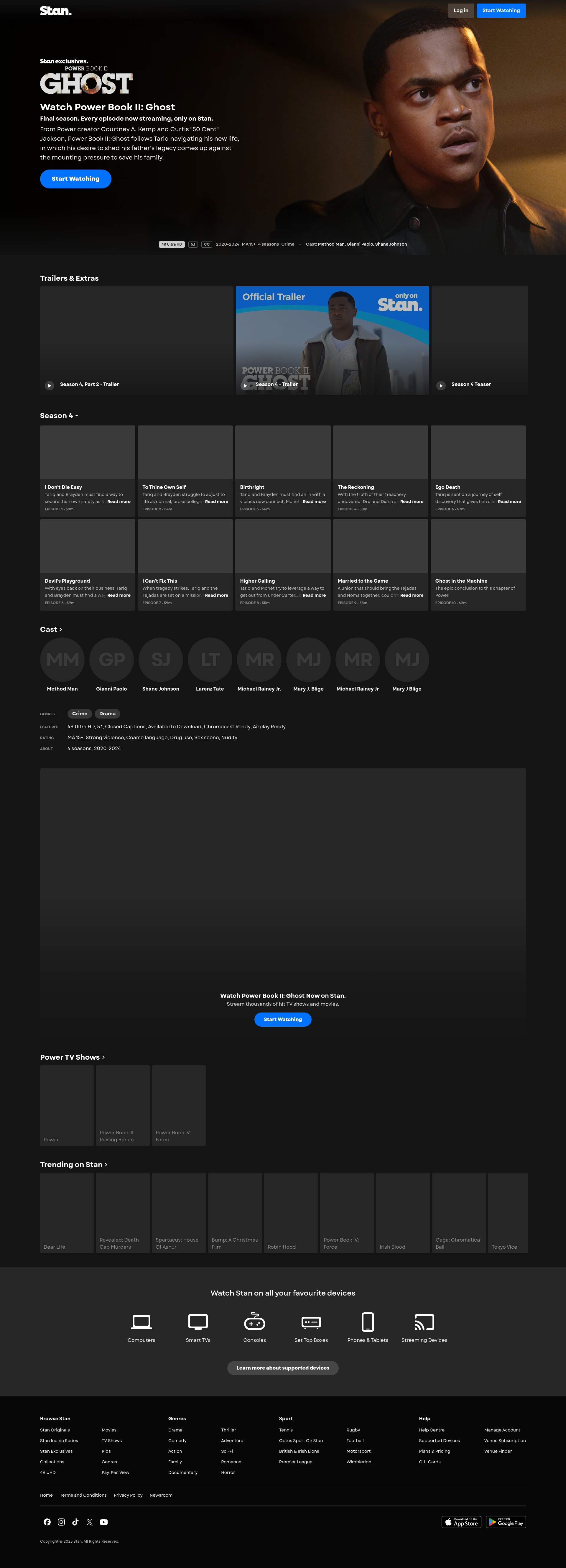Open Privacy Policy link

click(x=128, y=1495)
